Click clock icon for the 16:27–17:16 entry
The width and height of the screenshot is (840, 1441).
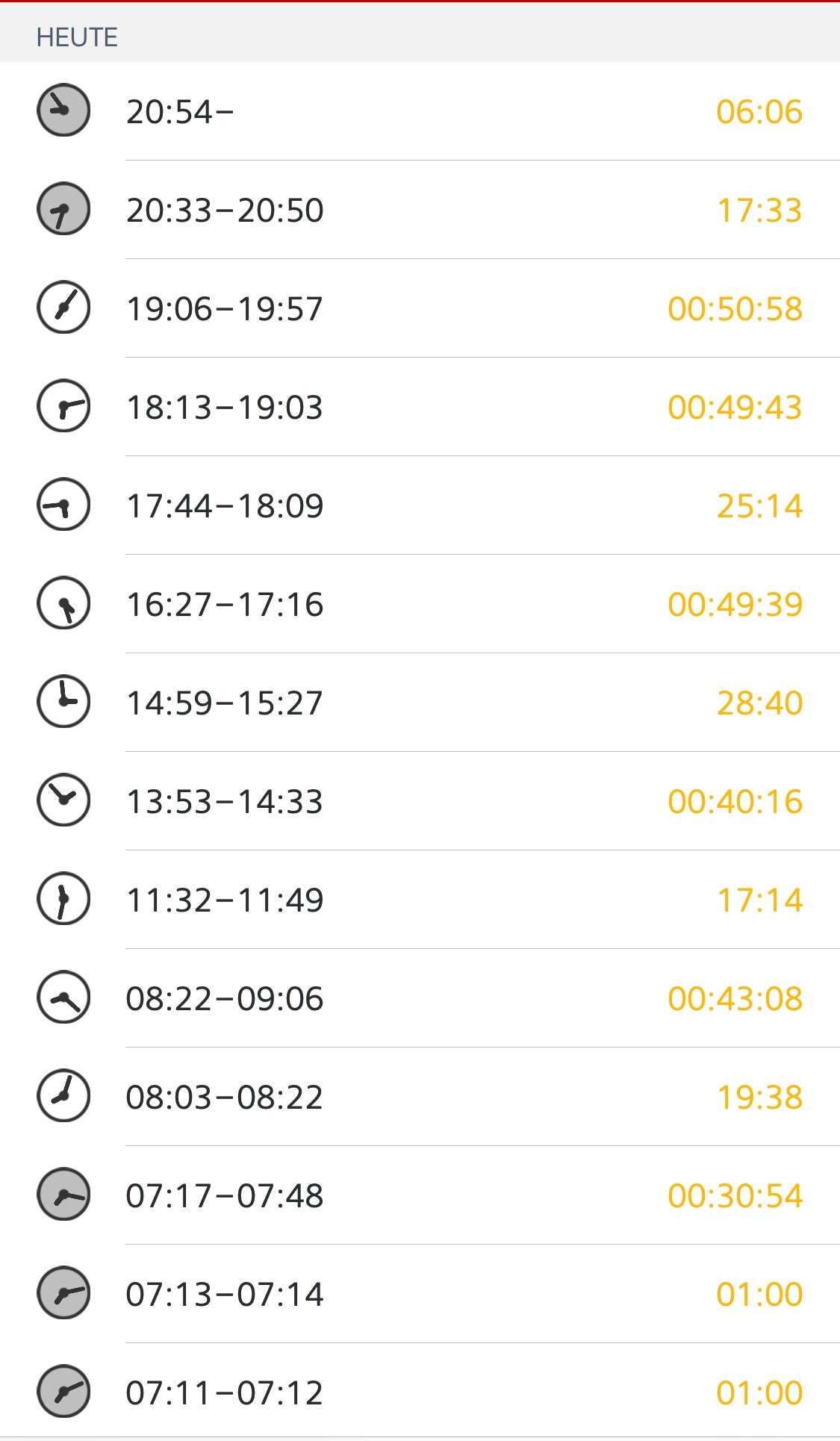63,603
